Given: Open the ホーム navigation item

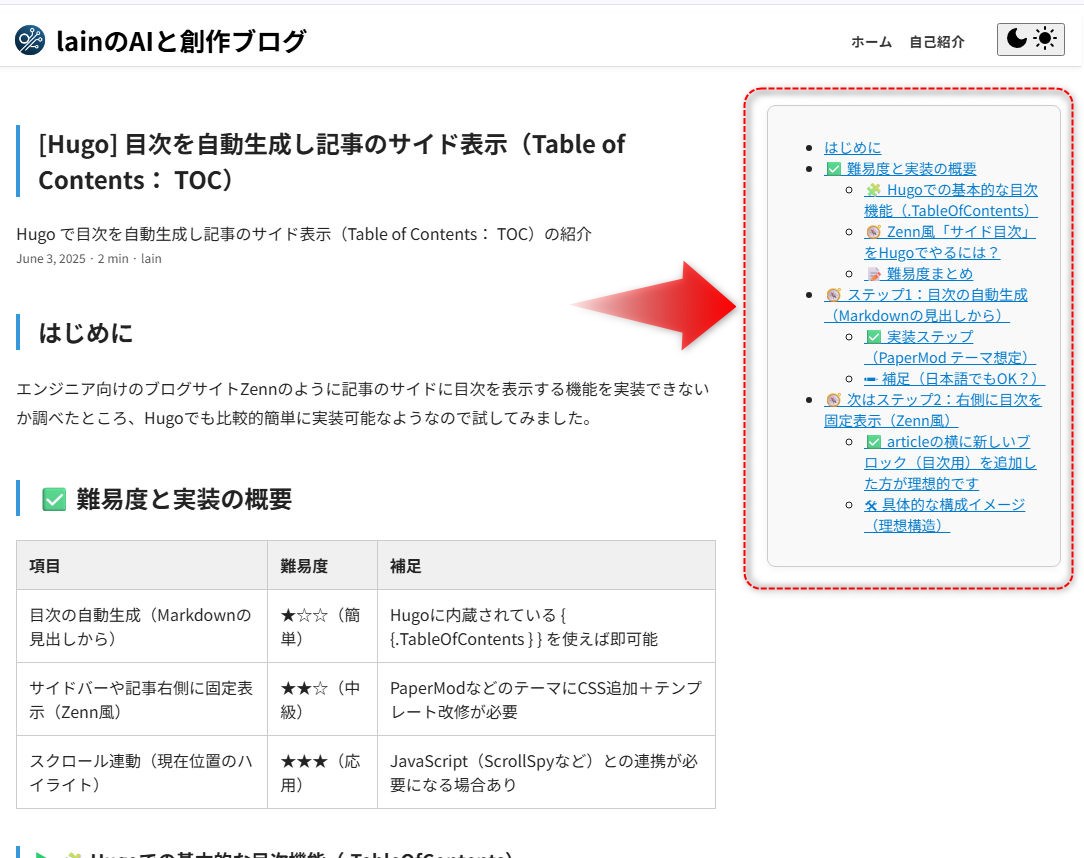Looking at the screenshot, I should click(871, 41).
